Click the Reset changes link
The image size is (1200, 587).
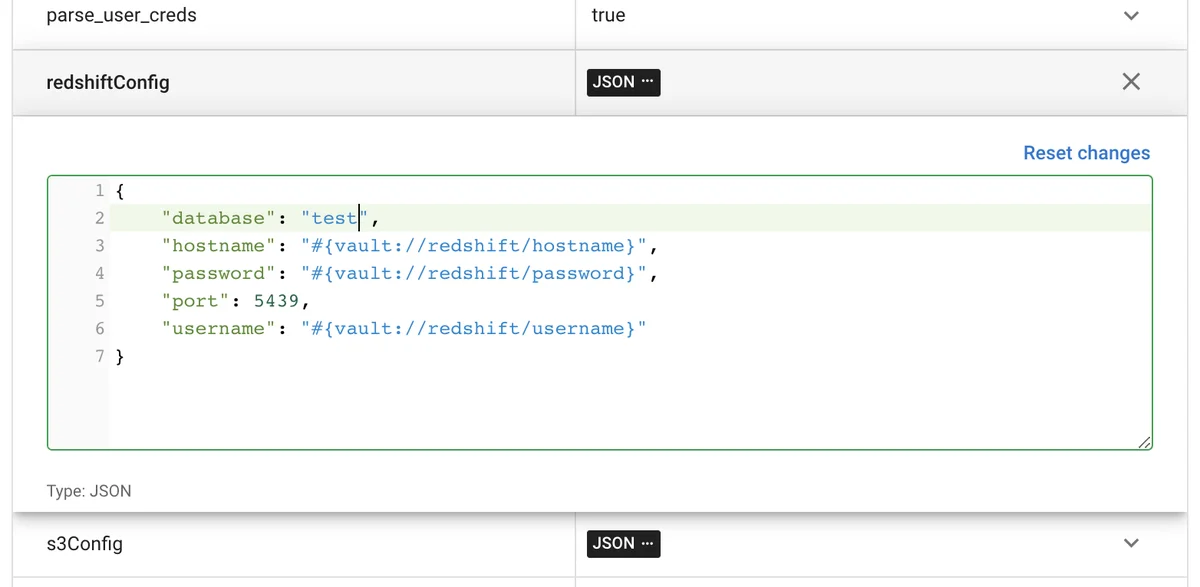(1086, 153)
